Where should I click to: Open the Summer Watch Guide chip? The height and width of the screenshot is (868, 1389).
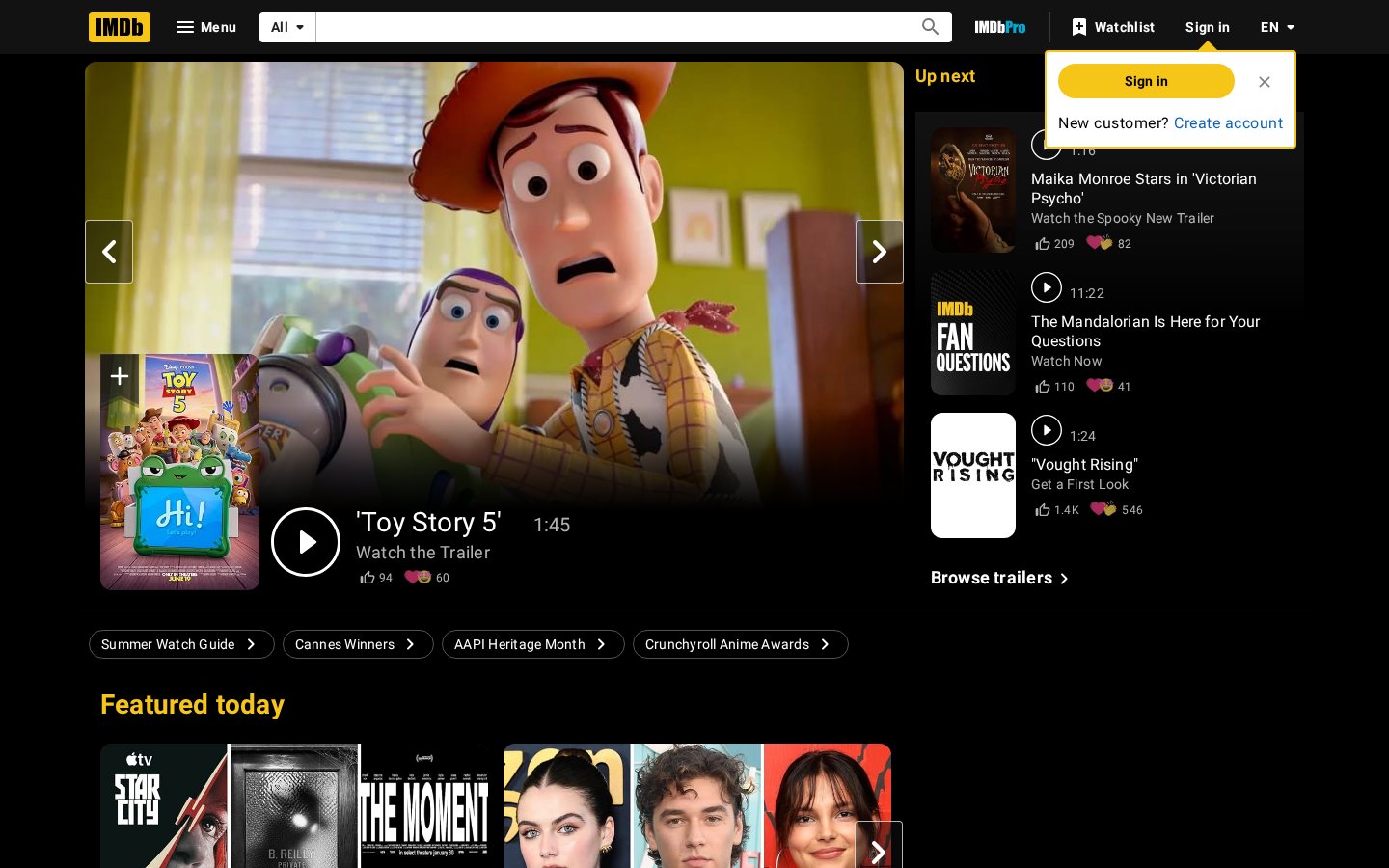coord(181,644)
